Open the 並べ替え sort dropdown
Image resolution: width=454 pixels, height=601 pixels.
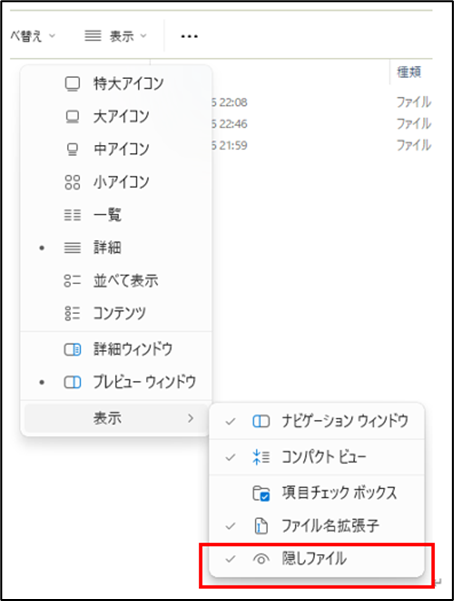(x=33, y=36)
